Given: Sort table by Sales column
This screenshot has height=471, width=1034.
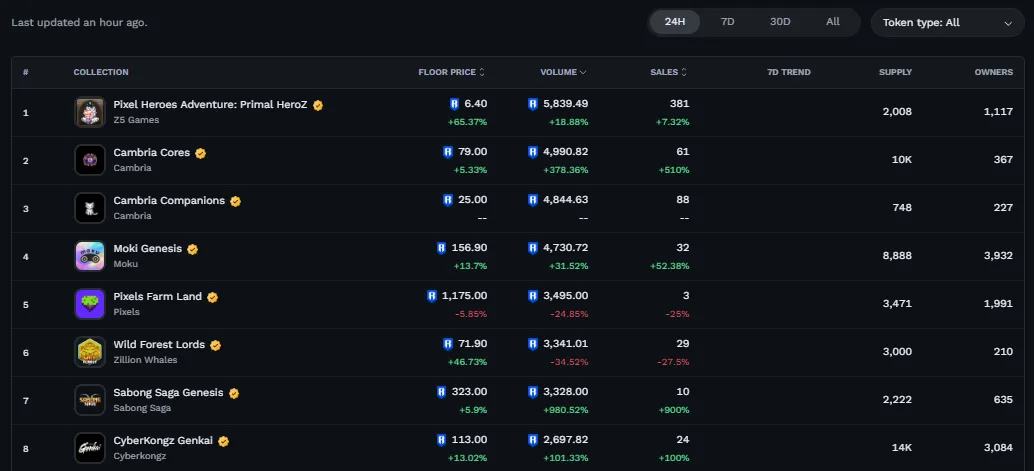Looking at the screenshot, I should pos(669,73).
